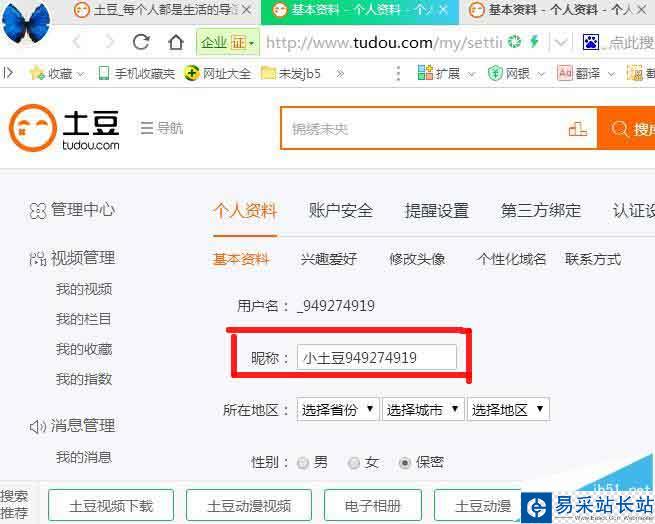This screenshot has width=655, height=524.
Task: Select the 女 gender radio button
Action: pos(354,463)
